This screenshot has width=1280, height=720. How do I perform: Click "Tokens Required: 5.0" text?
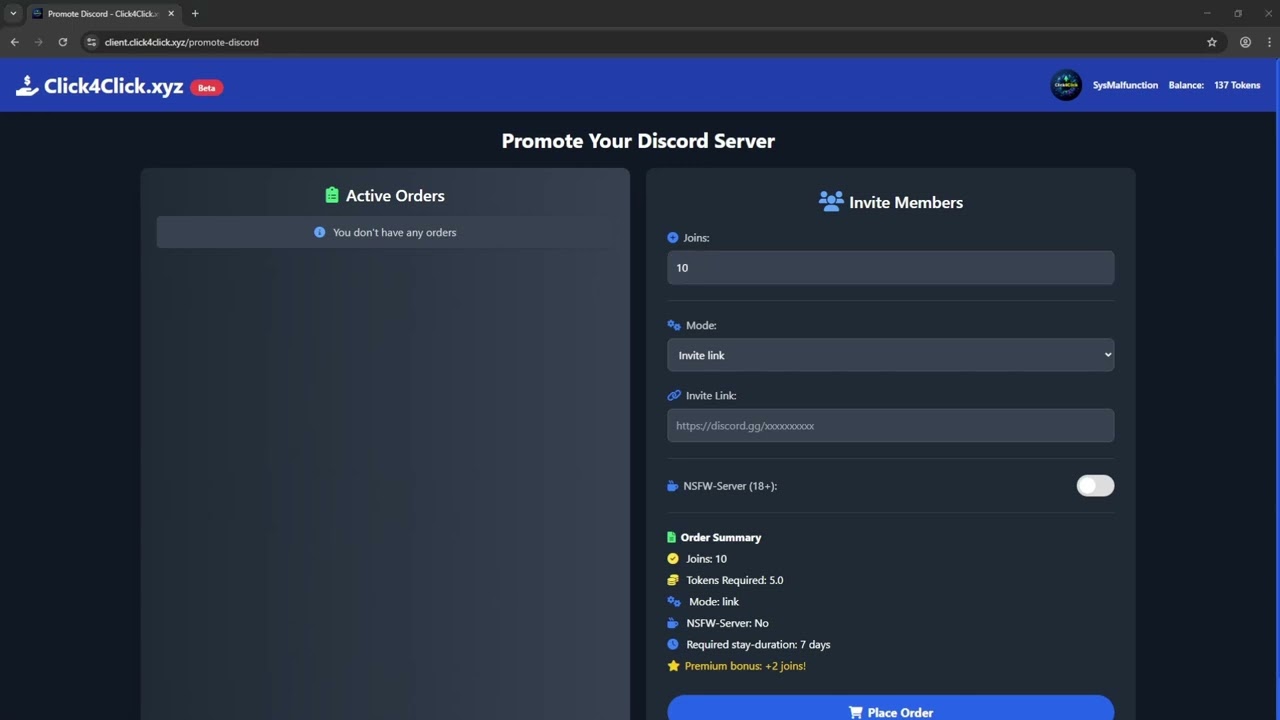pyautogui.click(x=734, y=580)
